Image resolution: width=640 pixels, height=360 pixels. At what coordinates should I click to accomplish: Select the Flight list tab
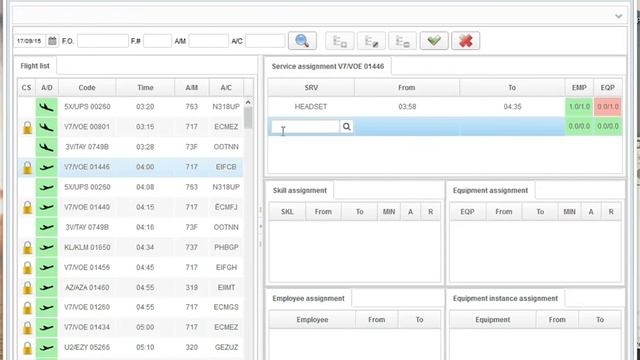pos(35,66)
